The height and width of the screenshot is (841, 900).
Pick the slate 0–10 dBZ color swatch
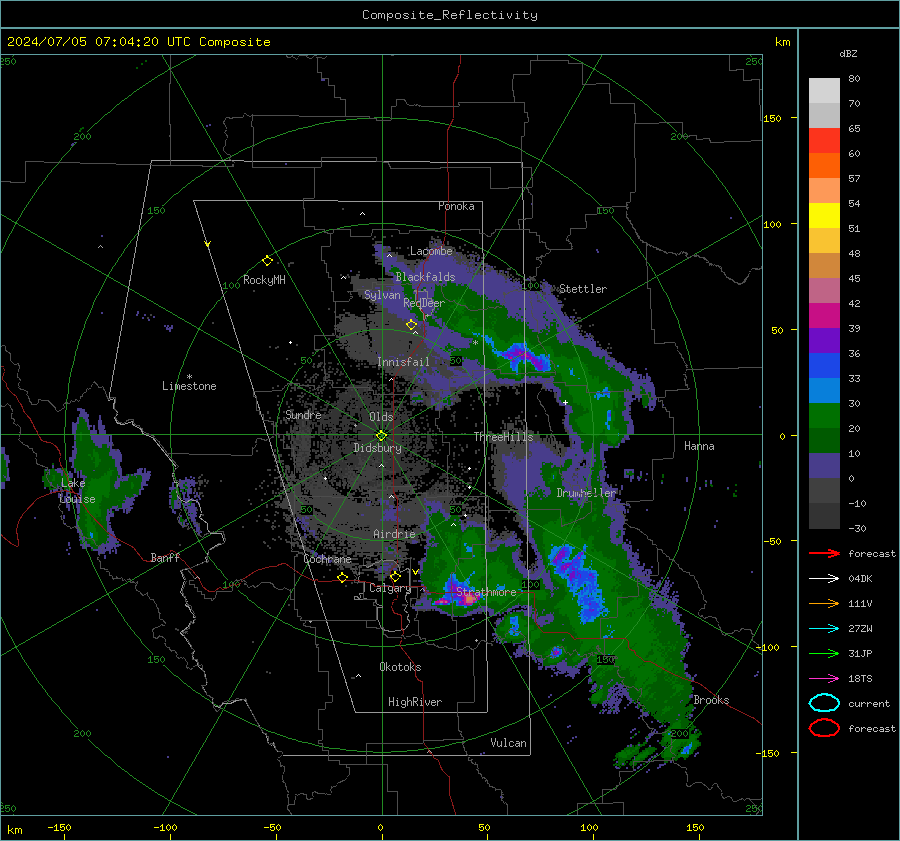pyautogui.click(x=824, y=466)
